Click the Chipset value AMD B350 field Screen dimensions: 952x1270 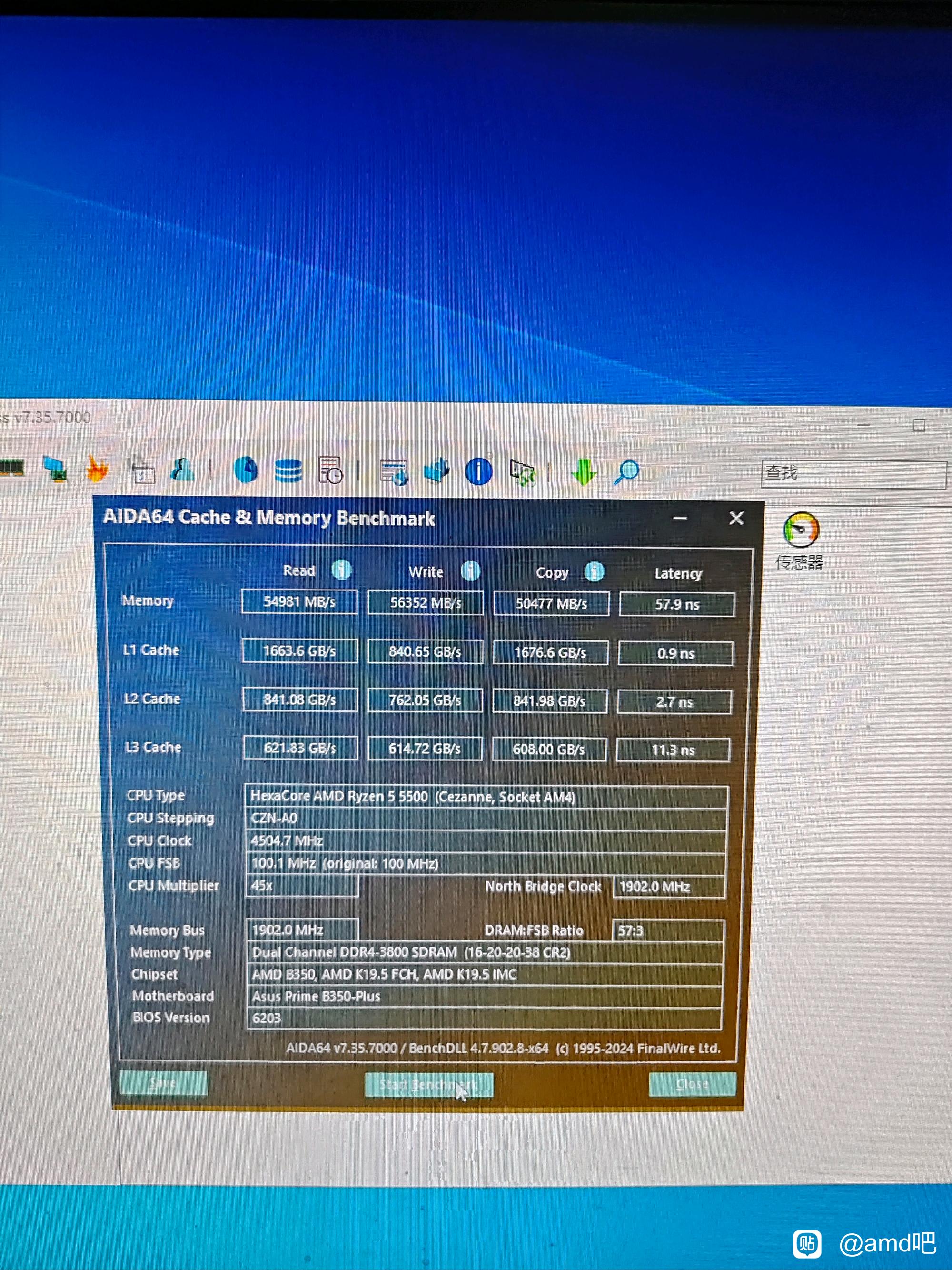pyautogui.click(x=485, y=974)
